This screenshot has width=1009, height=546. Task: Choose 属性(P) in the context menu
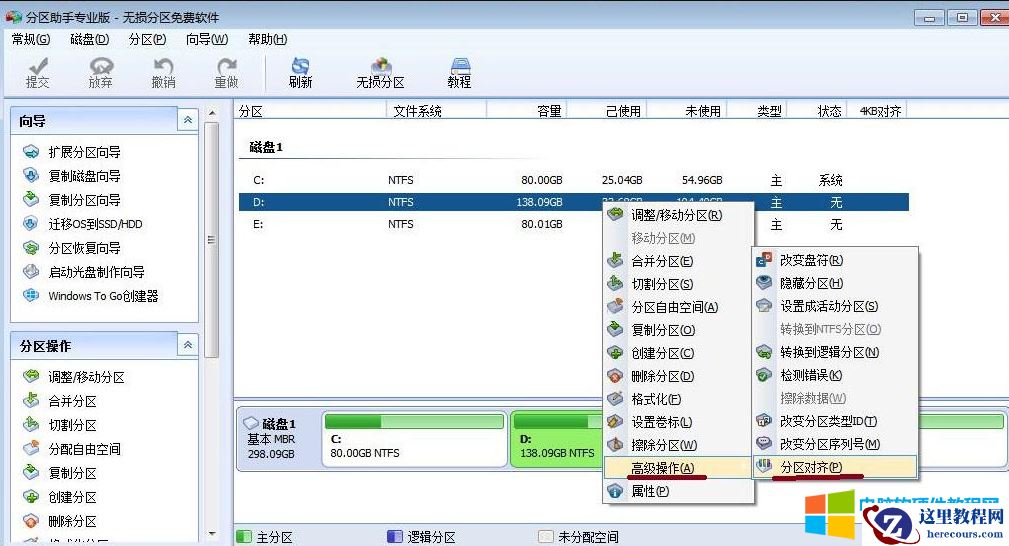[678, 491]
